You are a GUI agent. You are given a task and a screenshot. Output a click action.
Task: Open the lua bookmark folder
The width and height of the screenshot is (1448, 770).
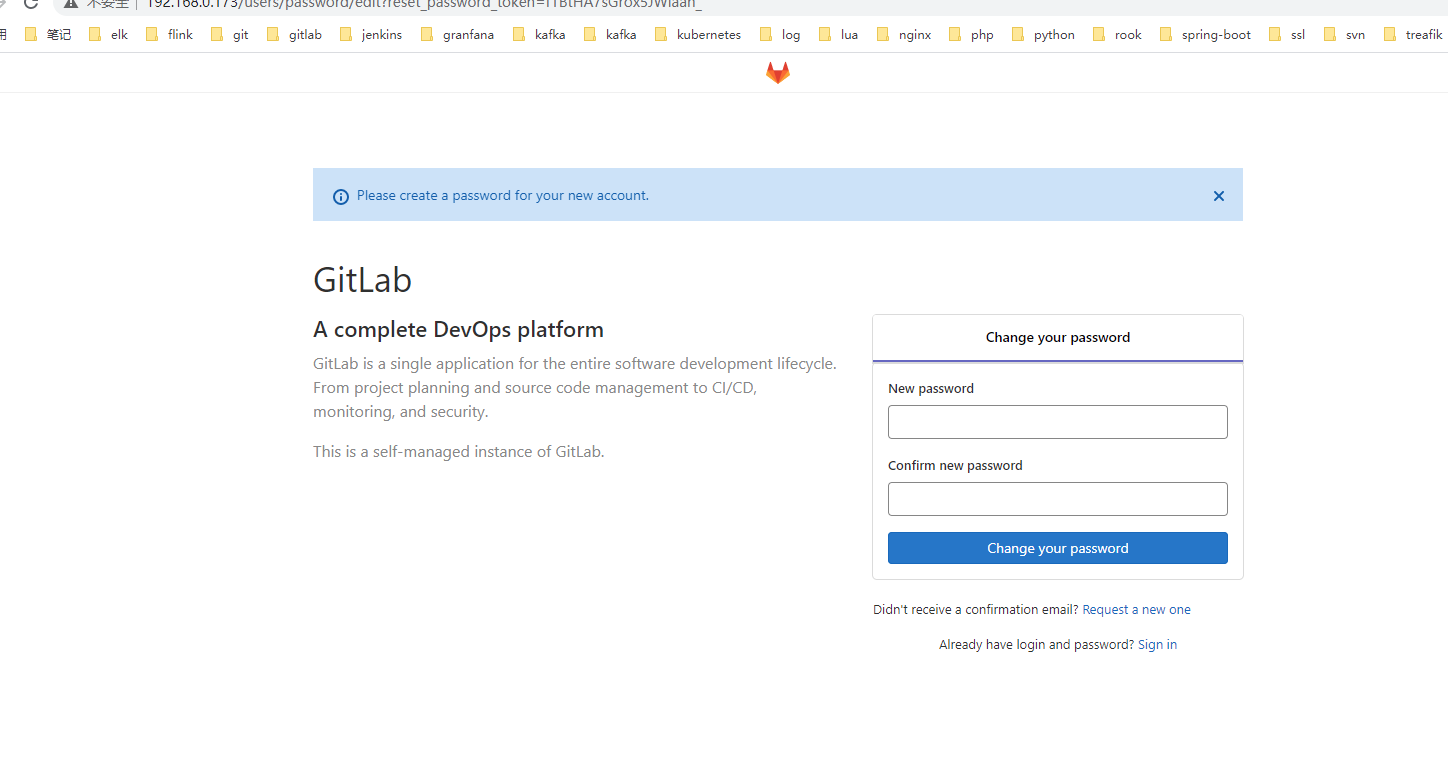[838, 35]
